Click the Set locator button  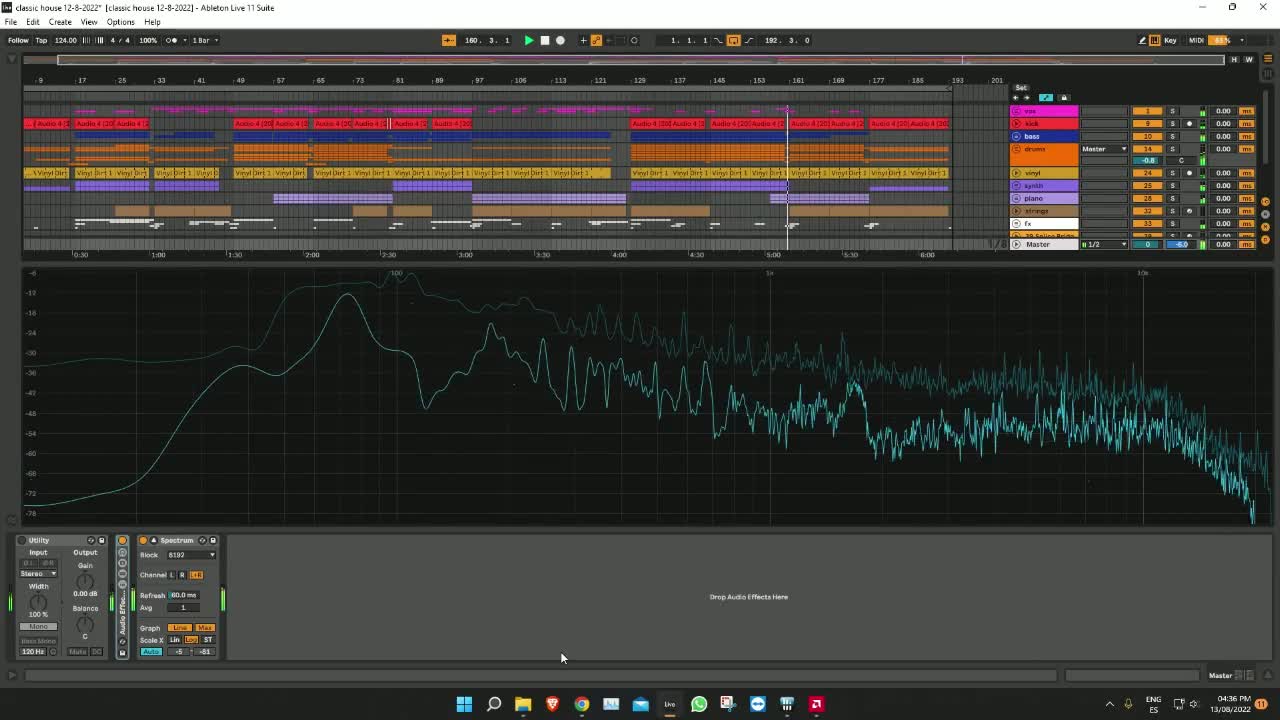click(x=1021, y=88)
